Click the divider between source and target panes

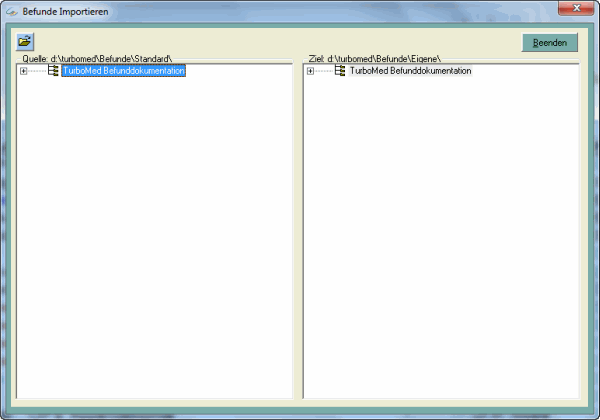(298, 230)
